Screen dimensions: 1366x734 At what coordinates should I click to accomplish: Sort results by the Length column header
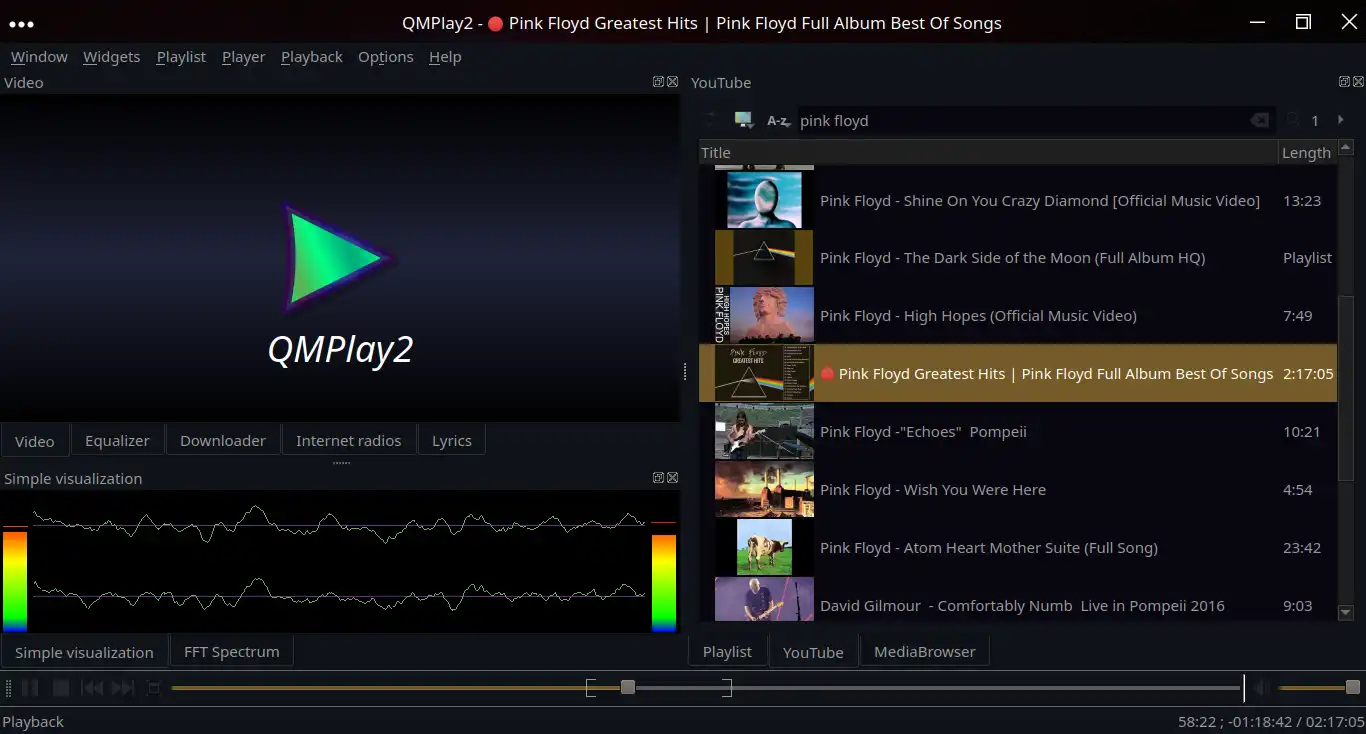[1306, 153]
